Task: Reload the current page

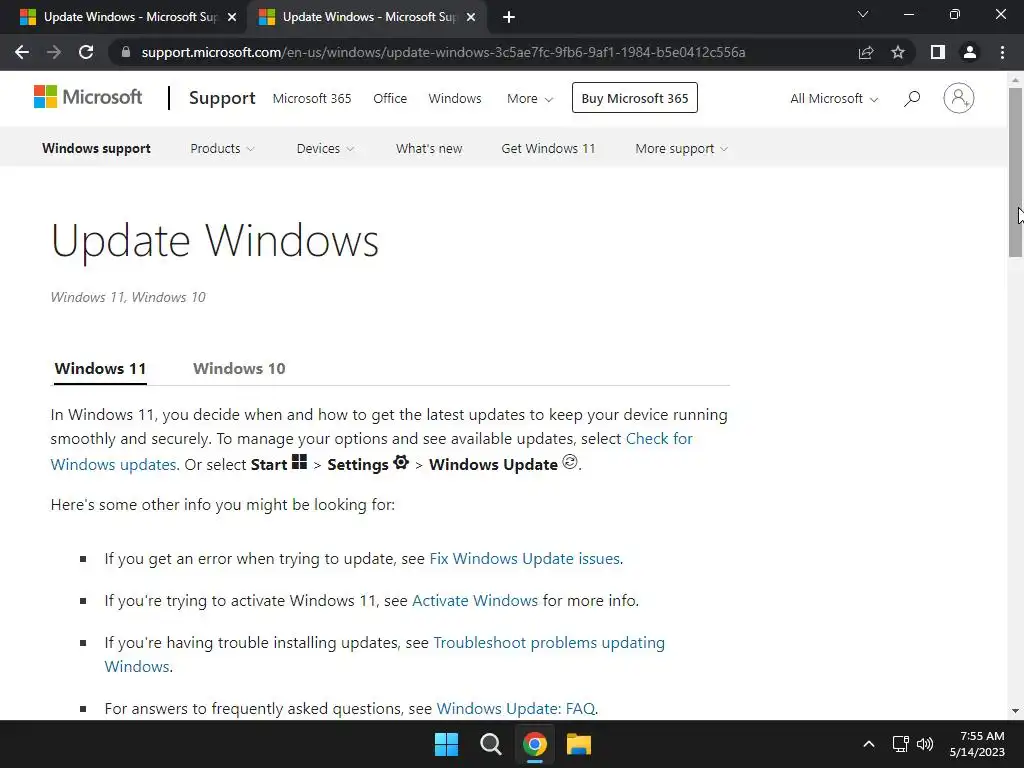Action: [86, 52]
